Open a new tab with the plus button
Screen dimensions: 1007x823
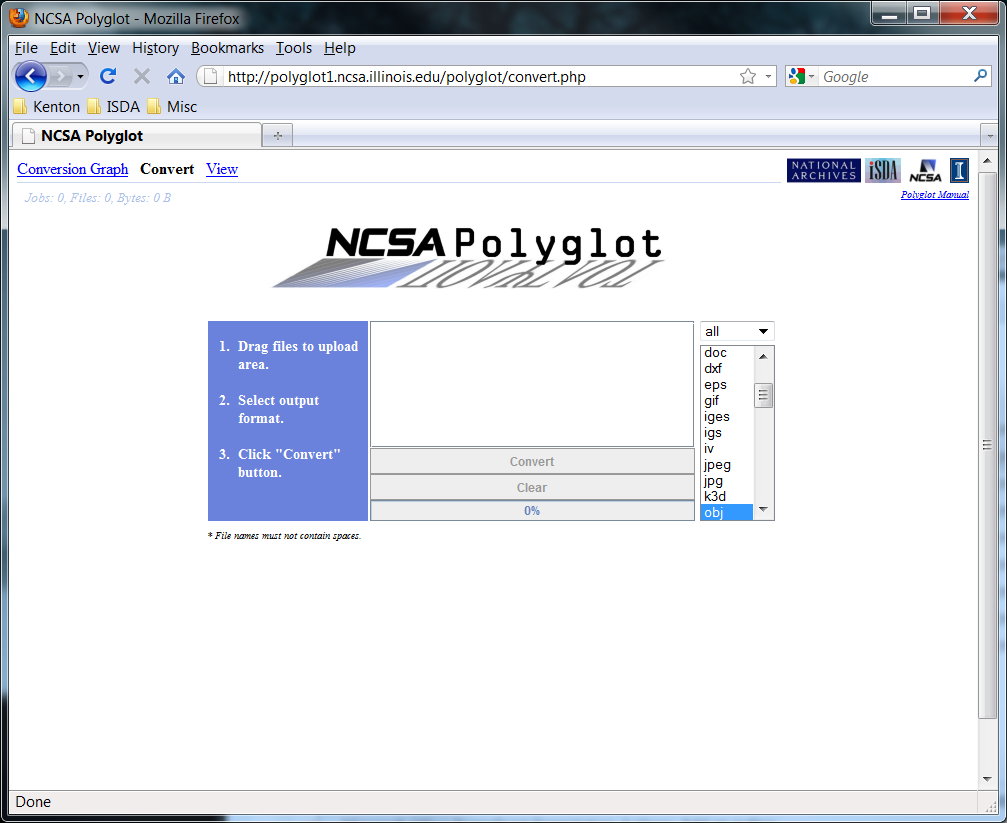(278, 136)
